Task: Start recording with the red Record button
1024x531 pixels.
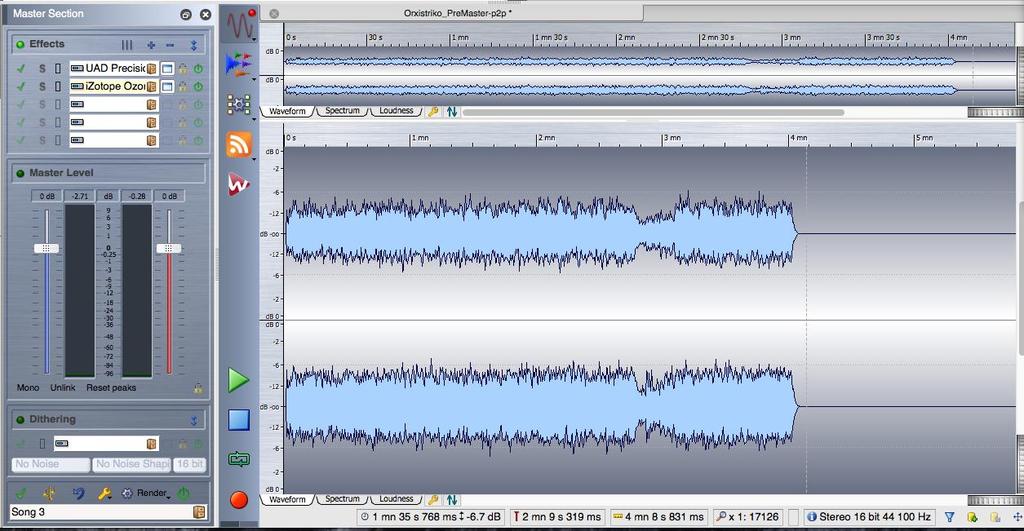Action: click(239, 500)
